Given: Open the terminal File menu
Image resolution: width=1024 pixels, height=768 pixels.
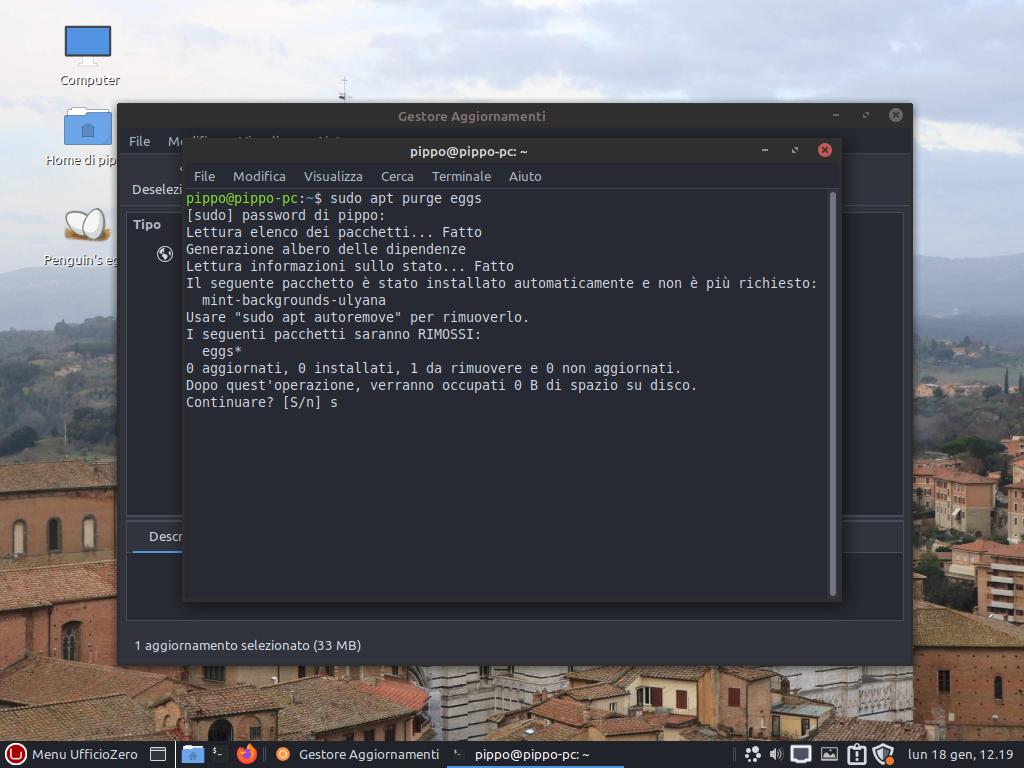Looking at the screenshot, I should 204,176.
